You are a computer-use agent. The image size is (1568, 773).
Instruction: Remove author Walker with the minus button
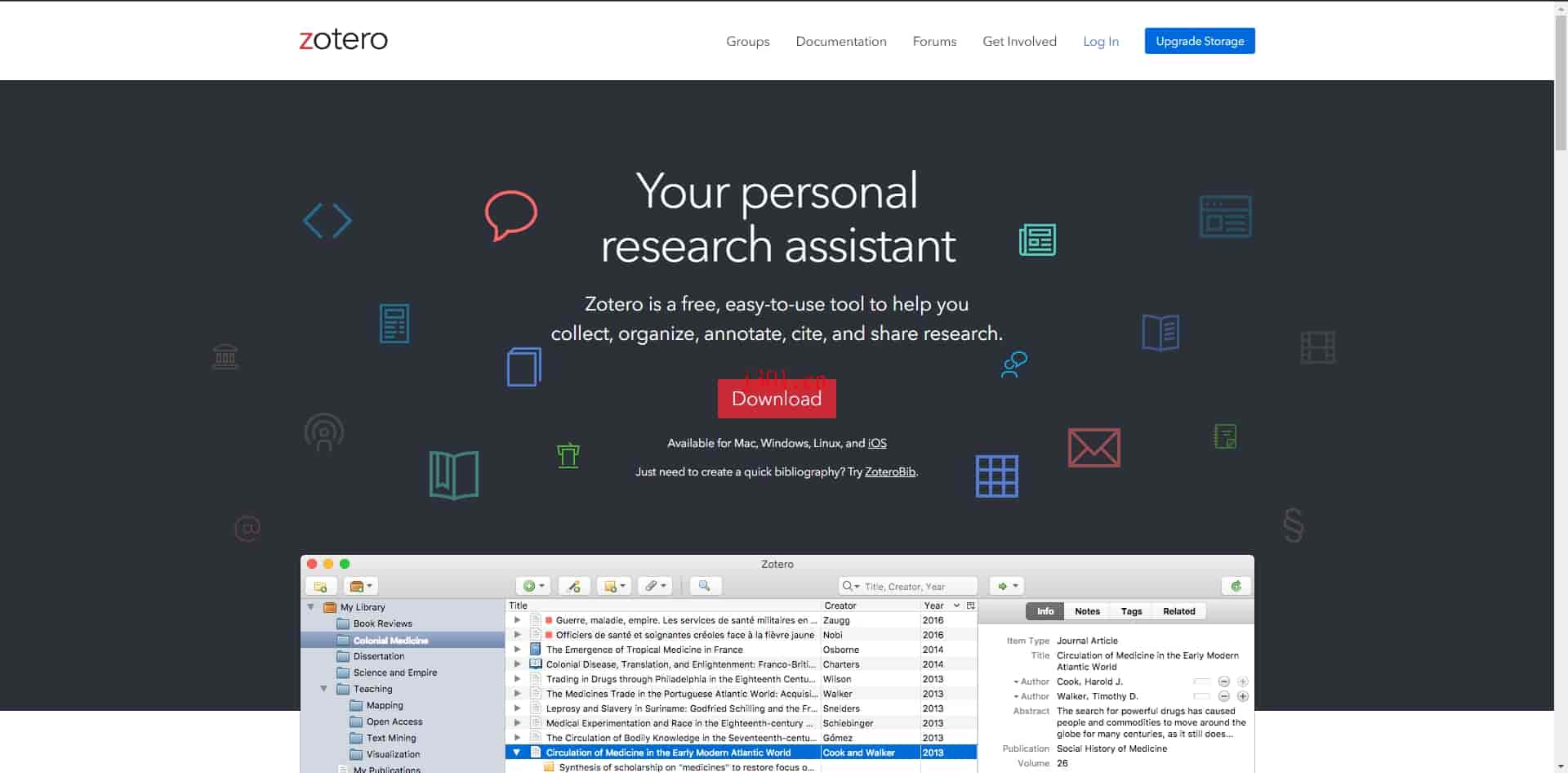(1224, 696)
